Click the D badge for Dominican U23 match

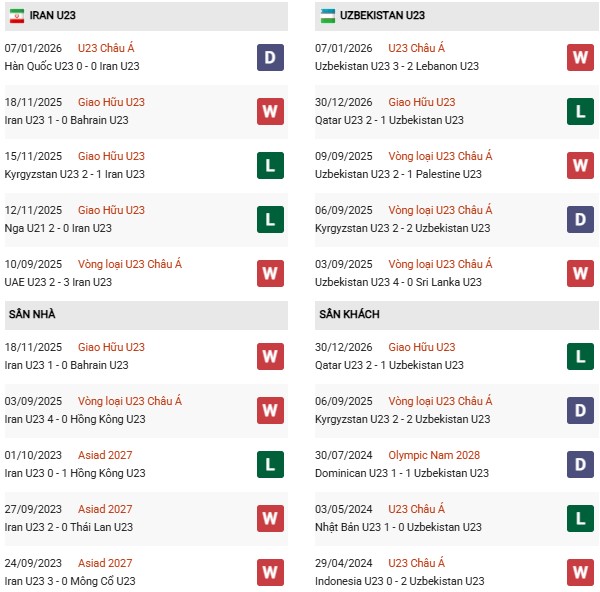coord(581,464)
